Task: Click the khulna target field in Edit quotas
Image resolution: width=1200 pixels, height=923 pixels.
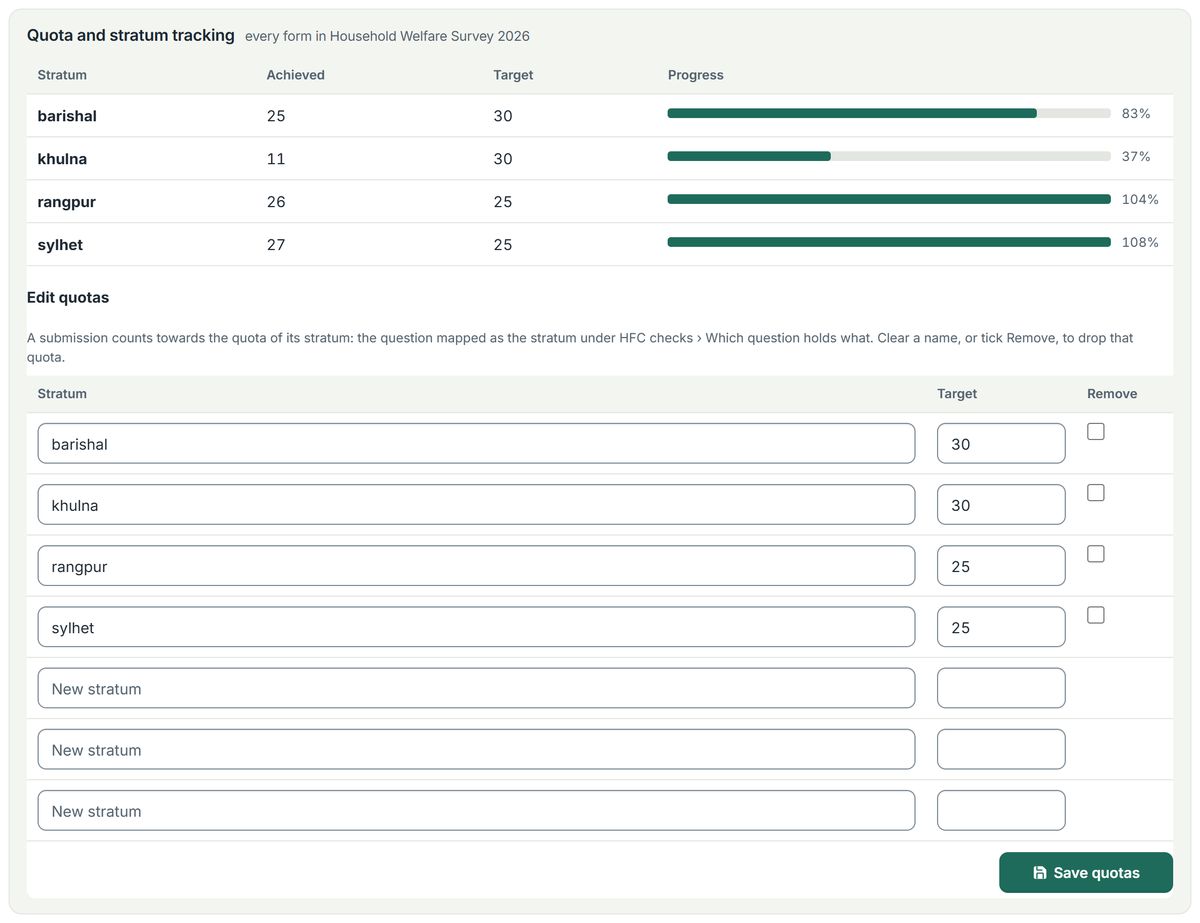Action: [x=1001, y=505]
